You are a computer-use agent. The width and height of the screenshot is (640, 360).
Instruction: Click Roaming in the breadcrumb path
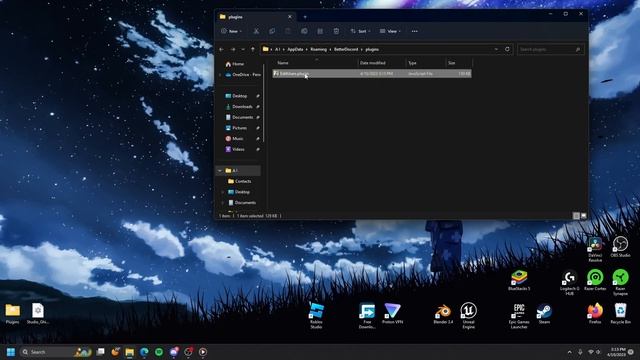coord(318,49)
